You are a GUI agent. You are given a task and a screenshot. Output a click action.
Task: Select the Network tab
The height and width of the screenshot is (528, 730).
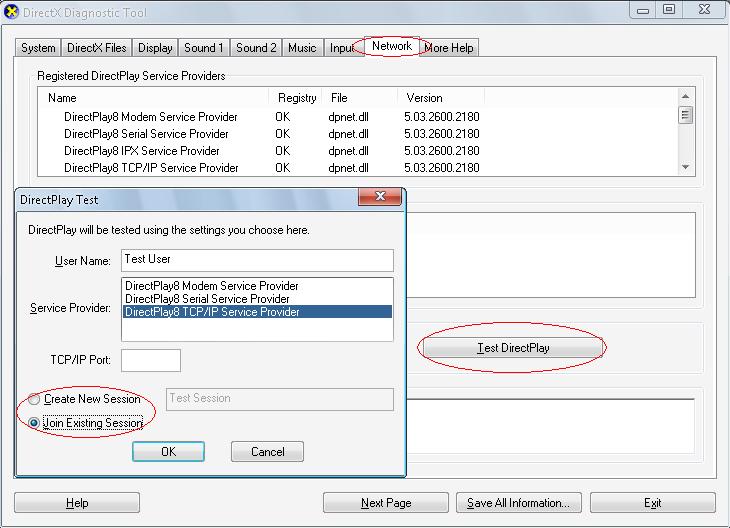(392, 46)
